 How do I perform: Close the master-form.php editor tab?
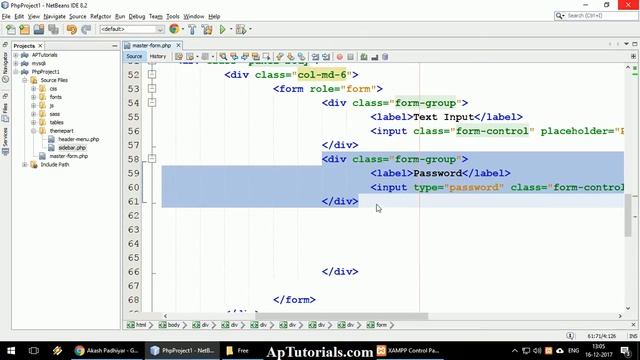coord(178,45)
